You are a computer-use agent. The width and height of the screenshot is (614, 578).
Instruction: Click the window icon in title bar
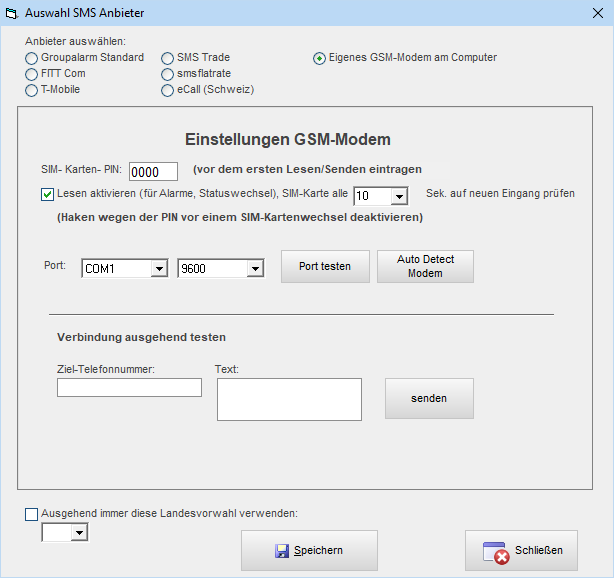[12, 13]
